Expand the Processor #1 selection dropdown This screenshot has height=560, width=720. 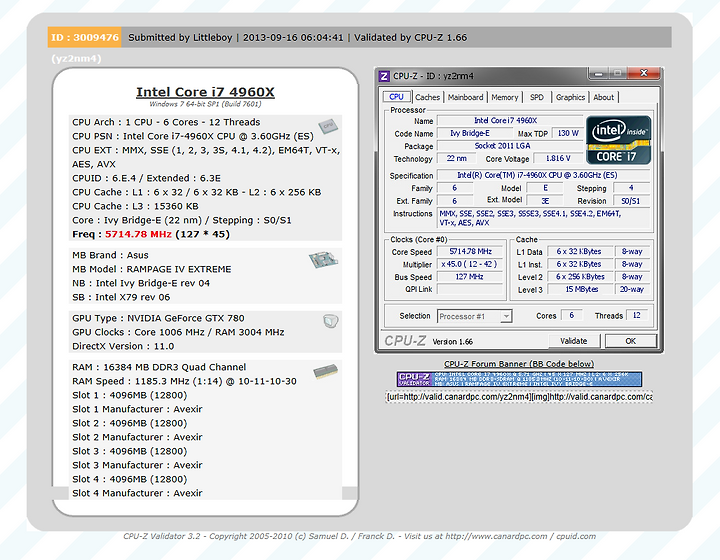click(x=506, y=316)
